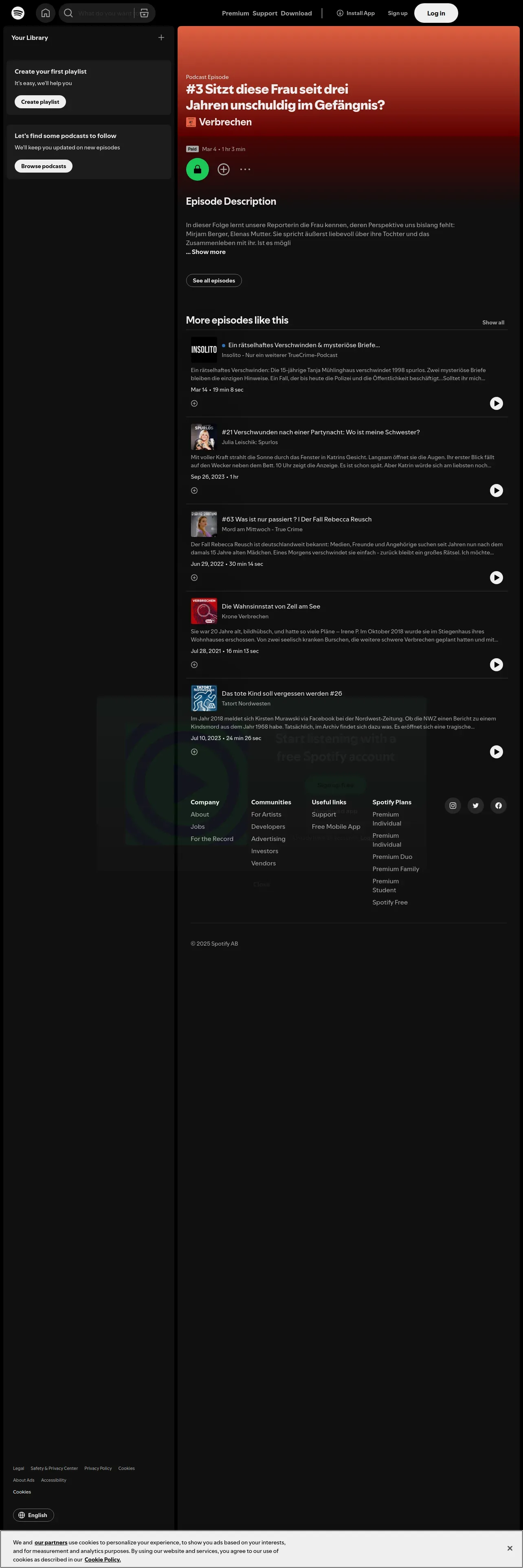Click Sign up in top bar
The image size is (523, 1568).
398,13
